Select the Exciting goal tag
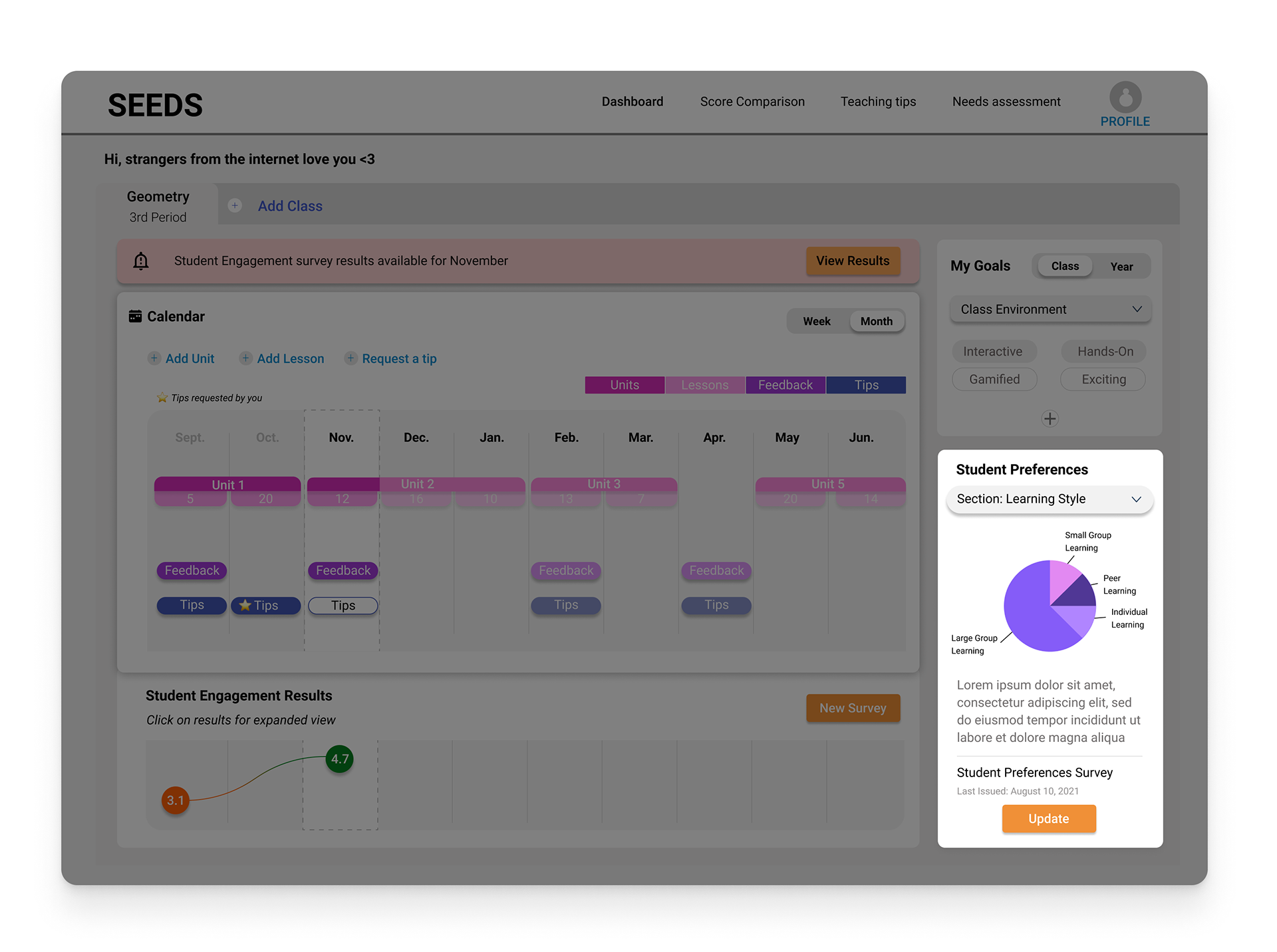 (x=1103, y=379)
